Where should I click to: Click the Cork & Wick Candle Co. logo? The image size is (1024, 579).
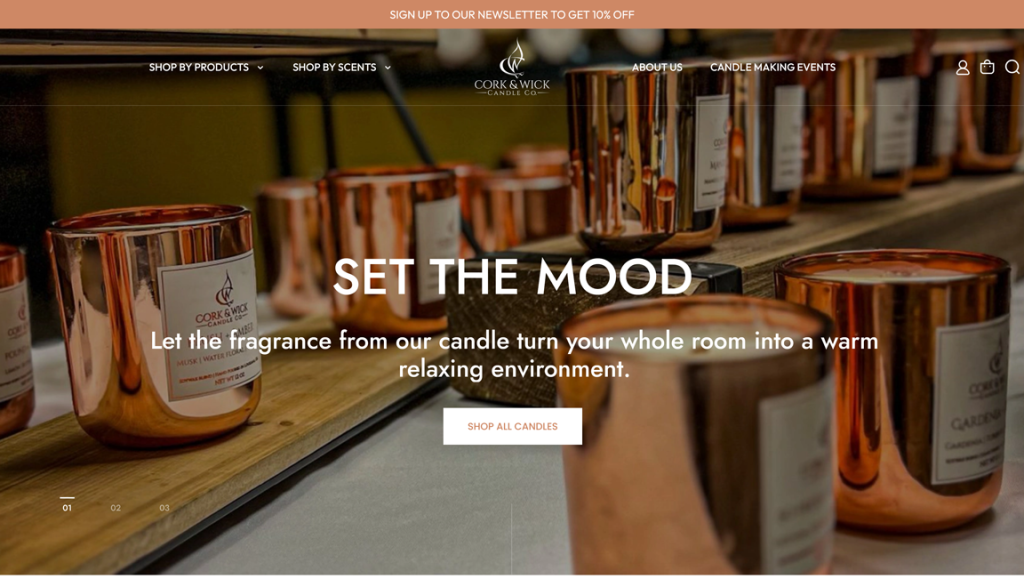(x=512, y=67)
